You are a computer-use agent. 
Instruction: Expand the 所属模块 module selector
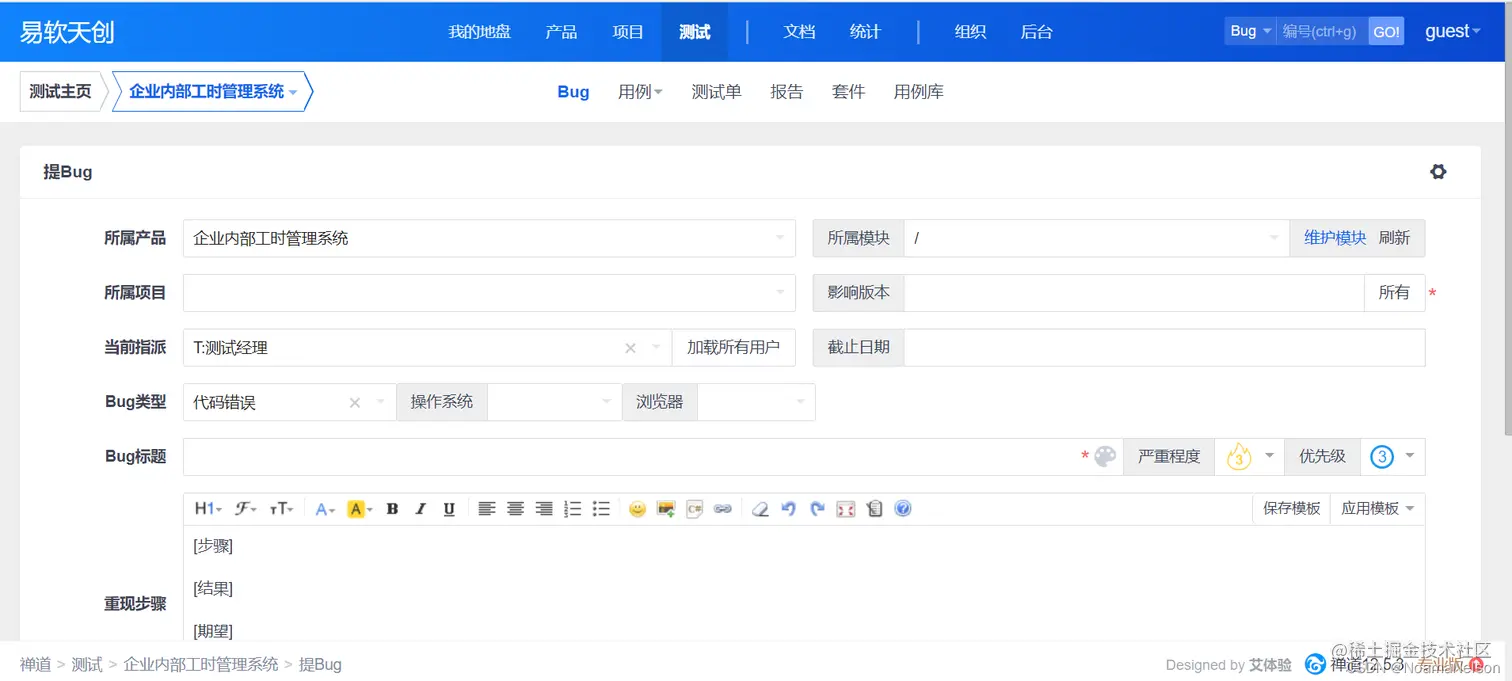tap(1272, 238)
